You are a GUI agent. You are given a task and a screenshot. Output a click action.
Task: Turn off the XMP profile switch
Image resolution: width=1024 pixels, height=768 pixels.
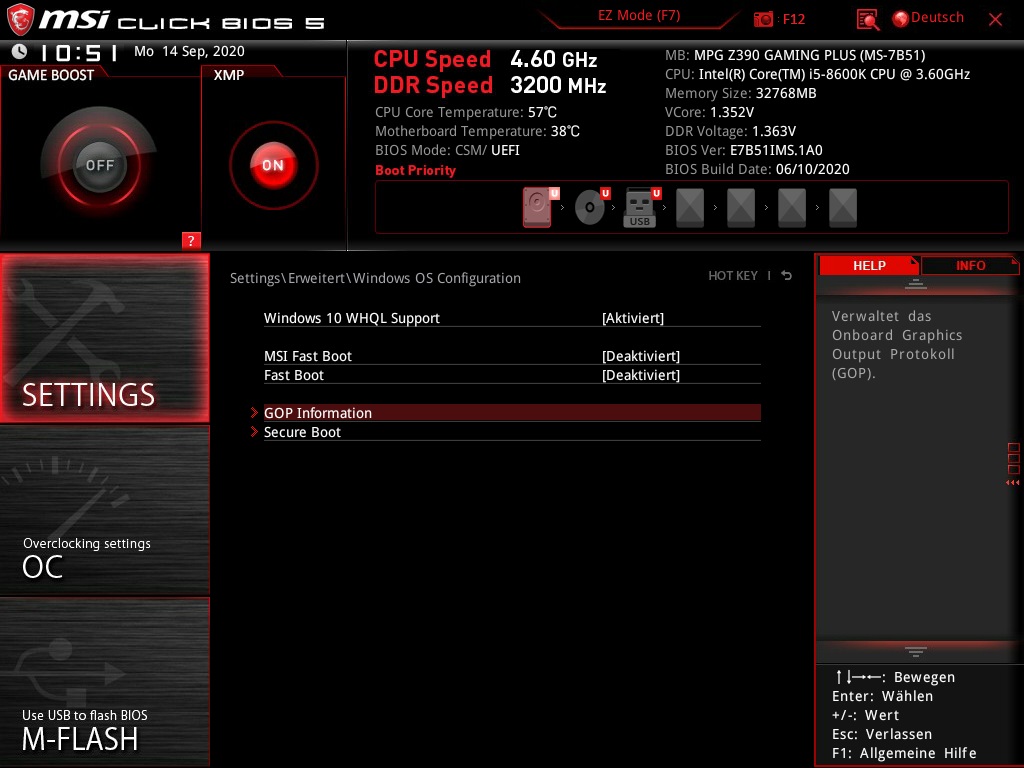point(272,165)
